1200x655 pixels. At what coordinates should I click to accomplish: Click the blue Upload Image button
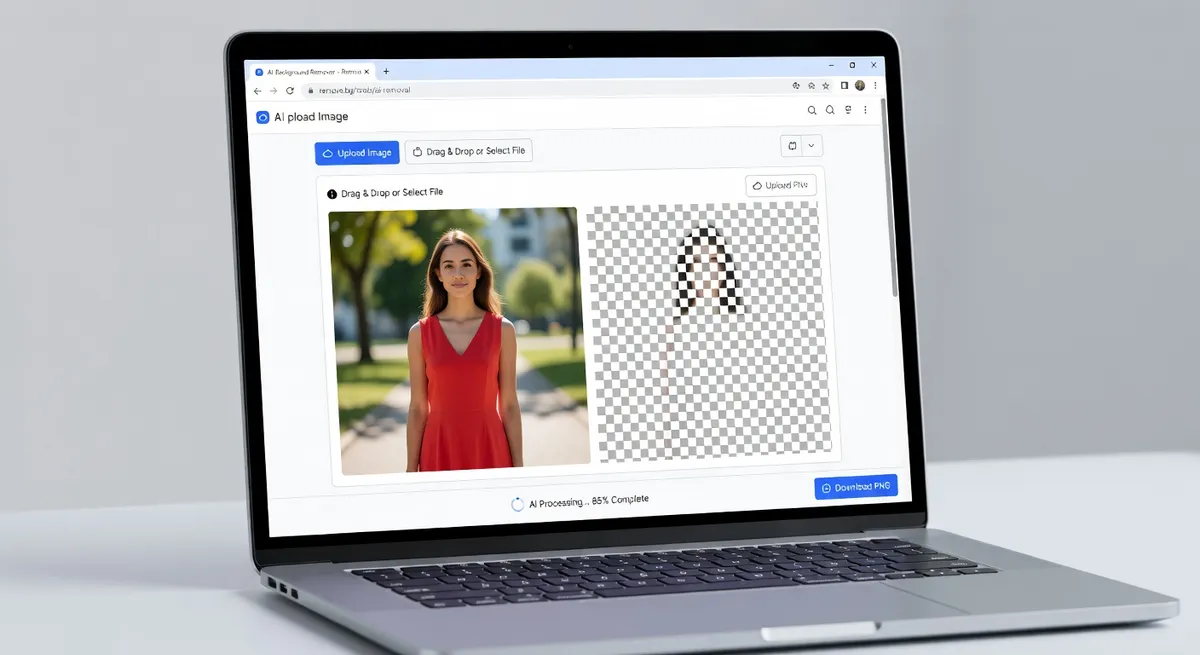pos(357,153)
